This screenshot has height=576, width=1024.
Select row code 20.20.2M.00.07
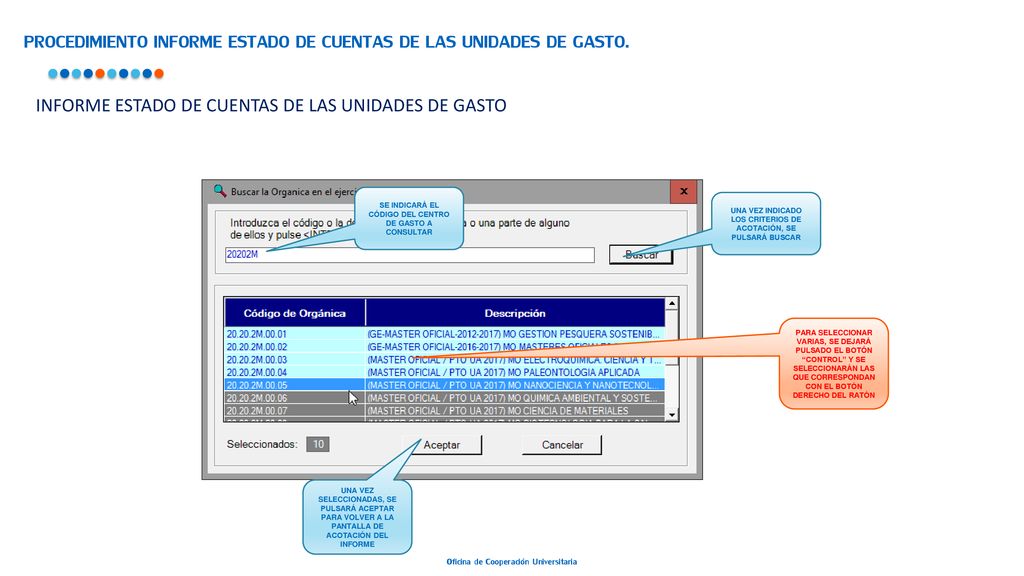pyautogui.click(x=257, y=411)
